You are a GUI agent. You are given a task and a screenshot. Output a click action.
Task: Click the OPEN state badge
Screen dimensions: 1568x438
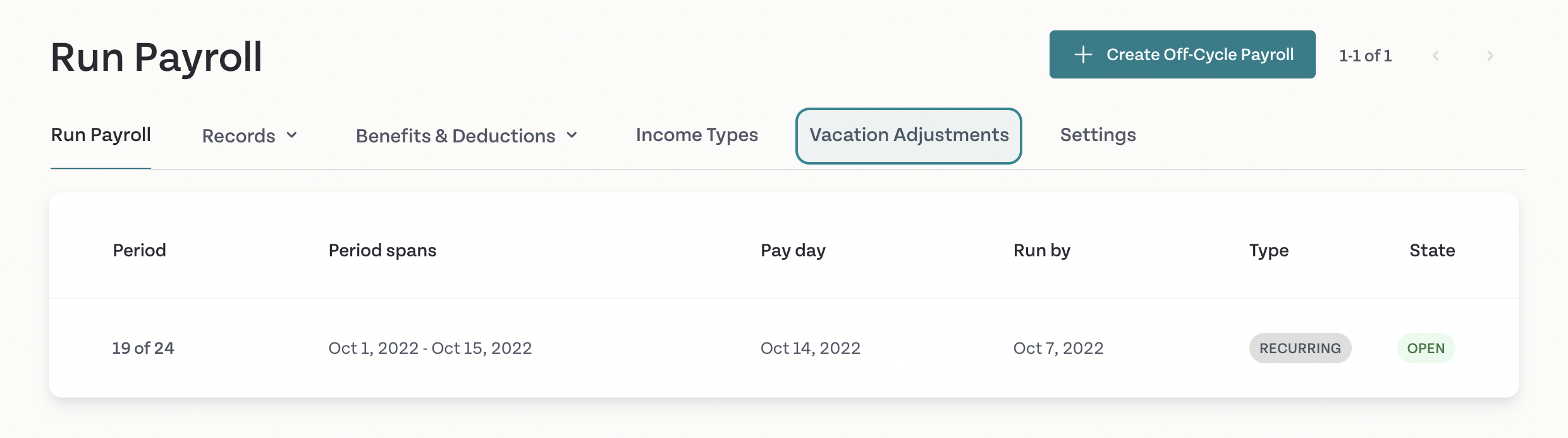pyautogui.click(x=1426, y=348)
